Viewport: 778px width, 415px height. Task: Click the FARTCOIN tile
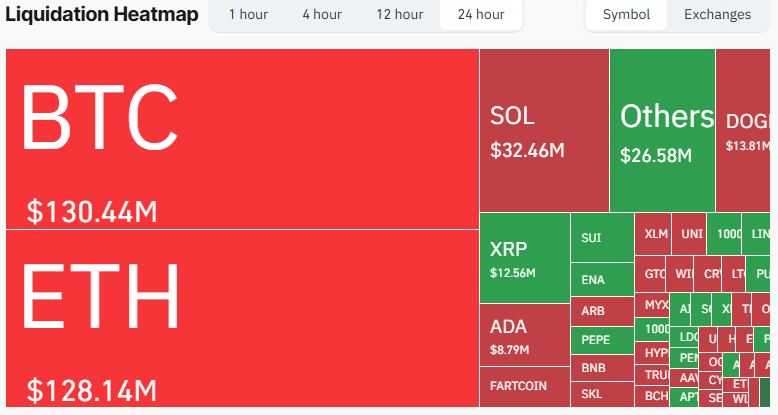[525, 387]
